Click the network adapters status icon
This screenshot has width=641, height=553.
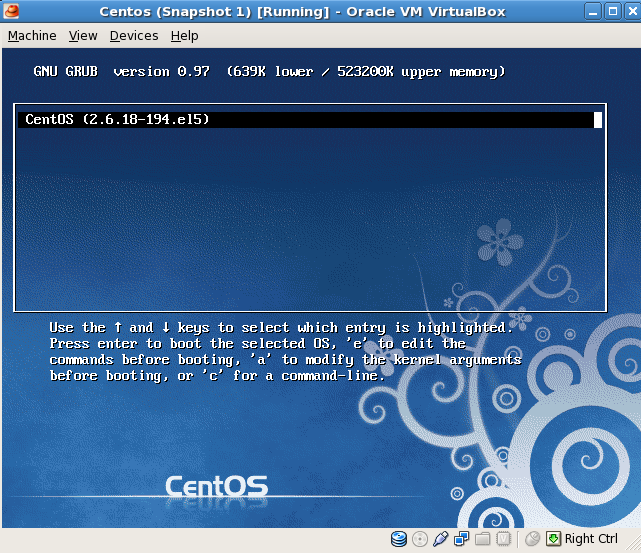[462, 539]
